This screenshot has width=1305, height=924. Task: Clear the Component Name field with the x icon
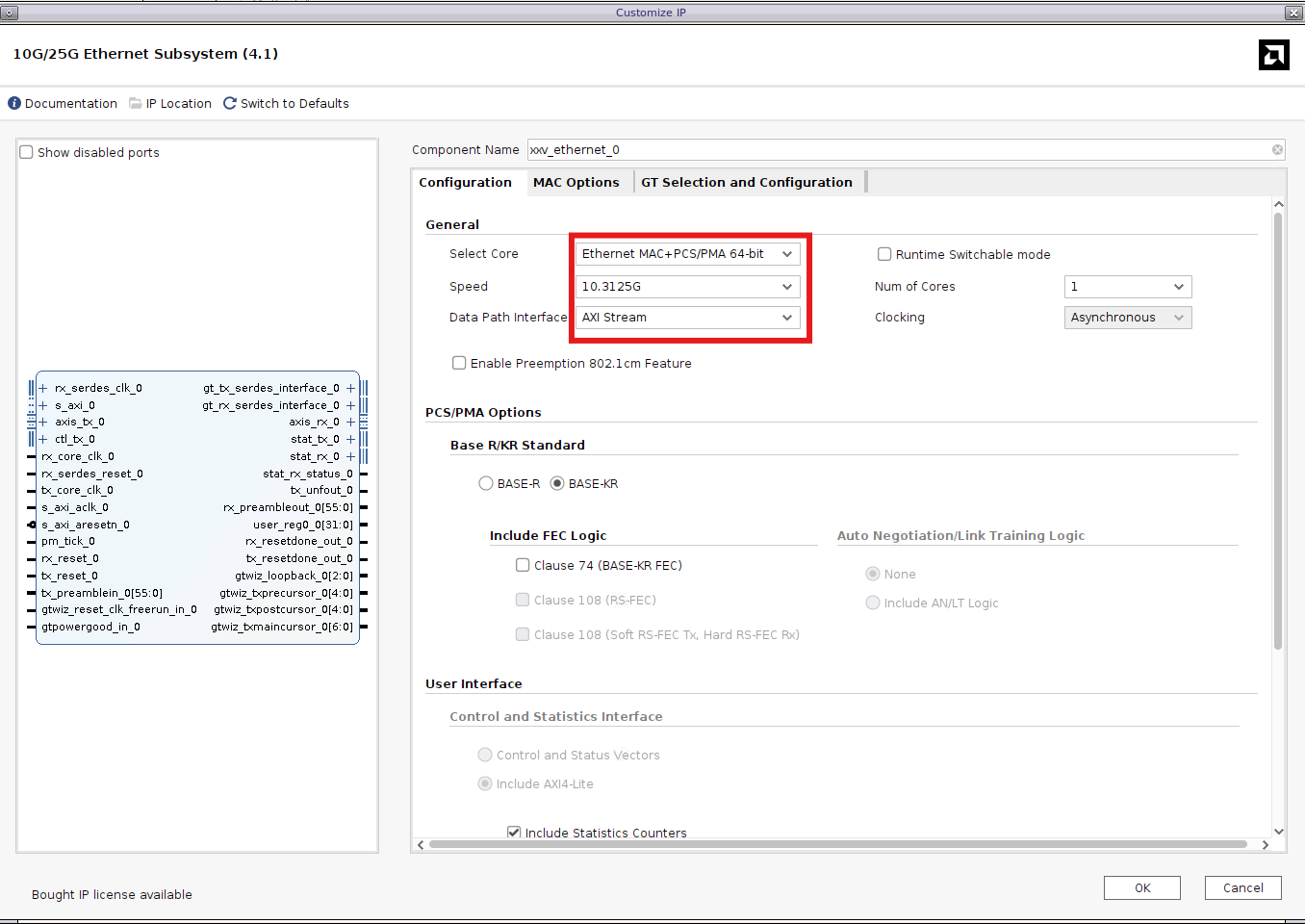click(x=1277, y=150)
